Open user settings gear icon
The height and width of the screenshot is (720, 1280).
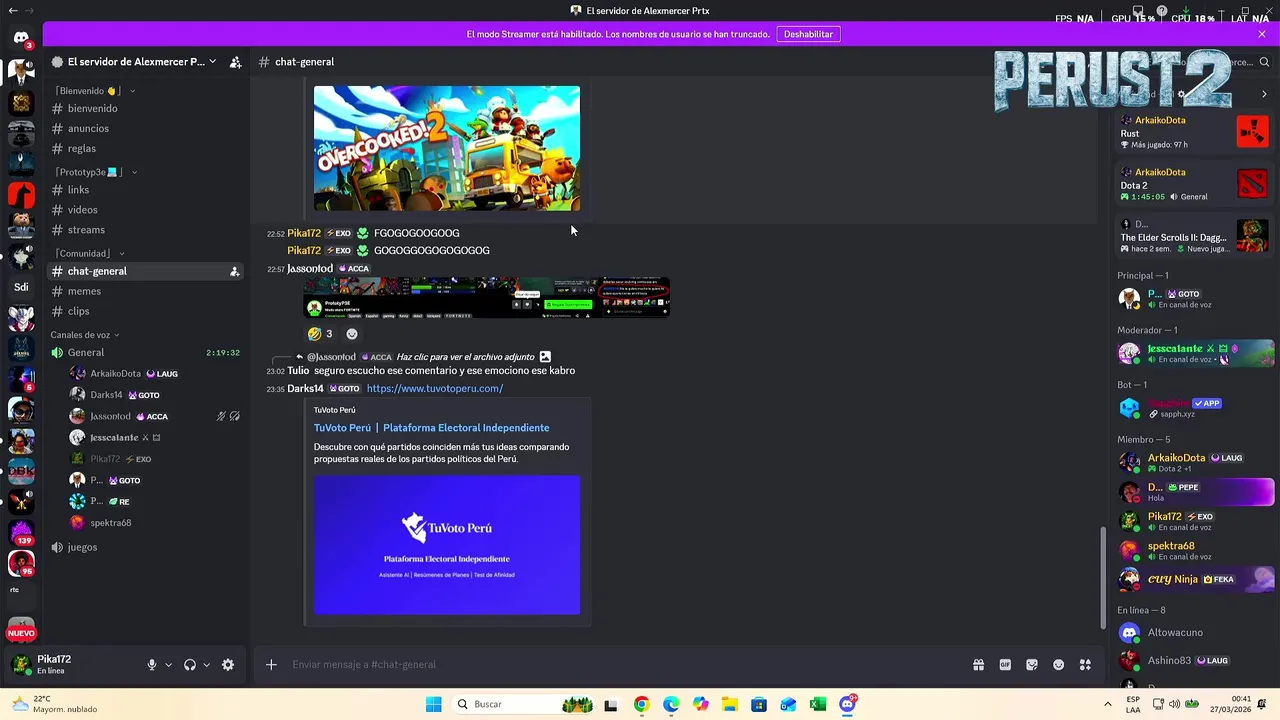228,665
